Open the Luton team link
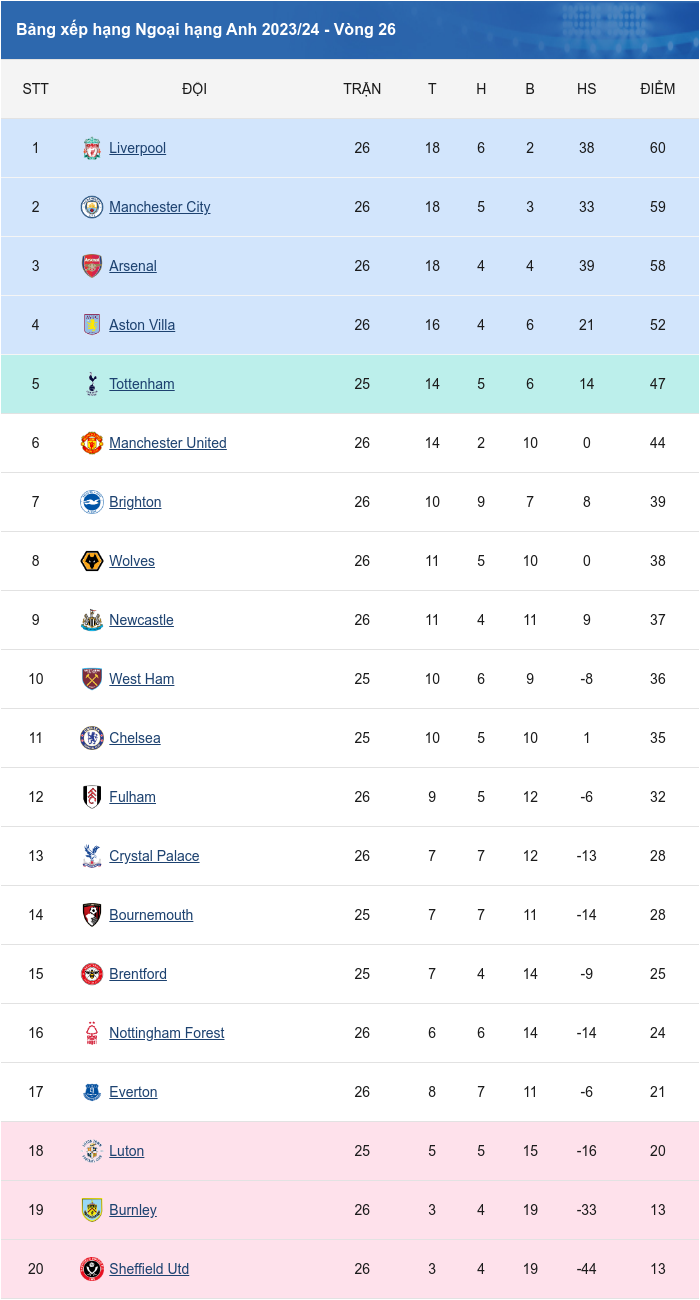Viewport: 700px width, 1300px height. pos(127,1151)
